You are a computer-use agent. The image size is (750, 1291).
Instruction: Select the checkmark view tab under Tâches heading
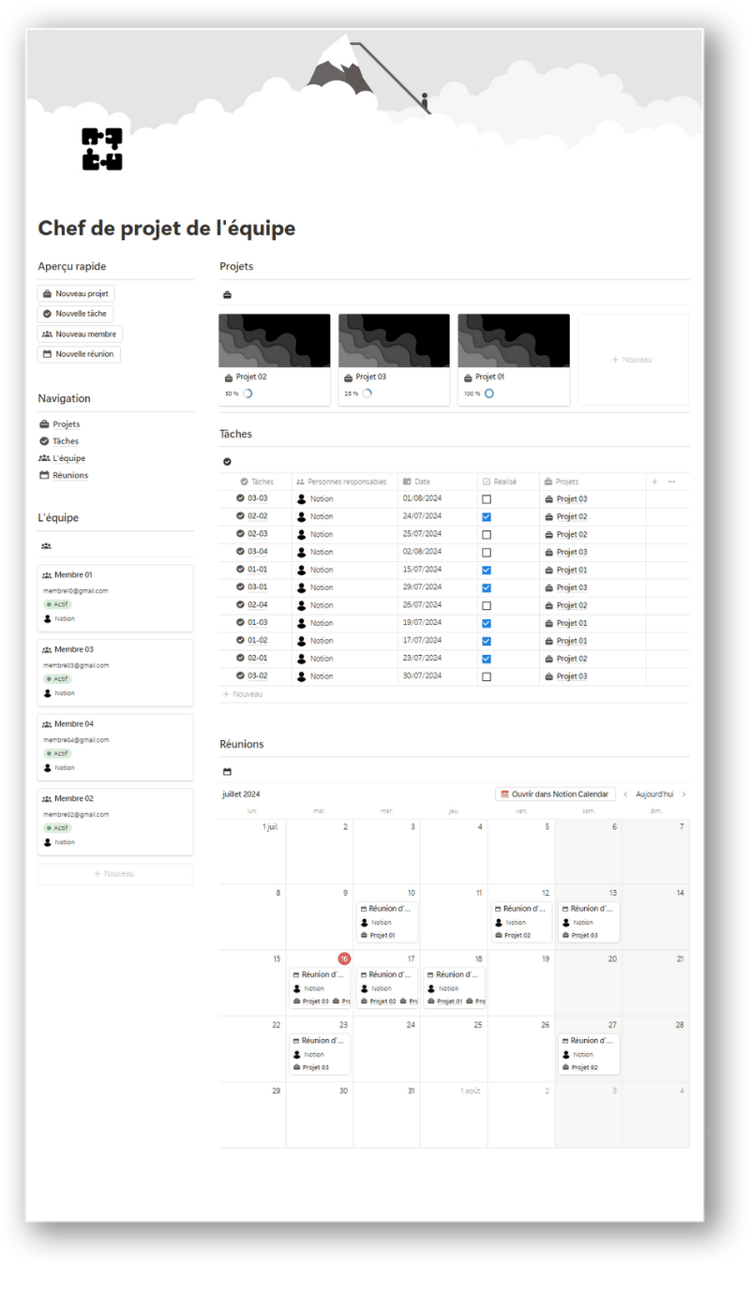pyautogui.click(x=227, y=462)
